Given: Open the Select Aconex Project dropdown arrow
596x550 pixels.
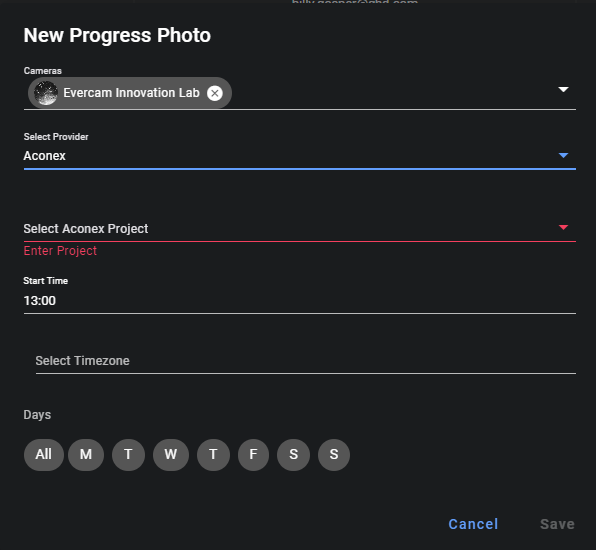Looking at the screenshot, I should tap(563, 227).
